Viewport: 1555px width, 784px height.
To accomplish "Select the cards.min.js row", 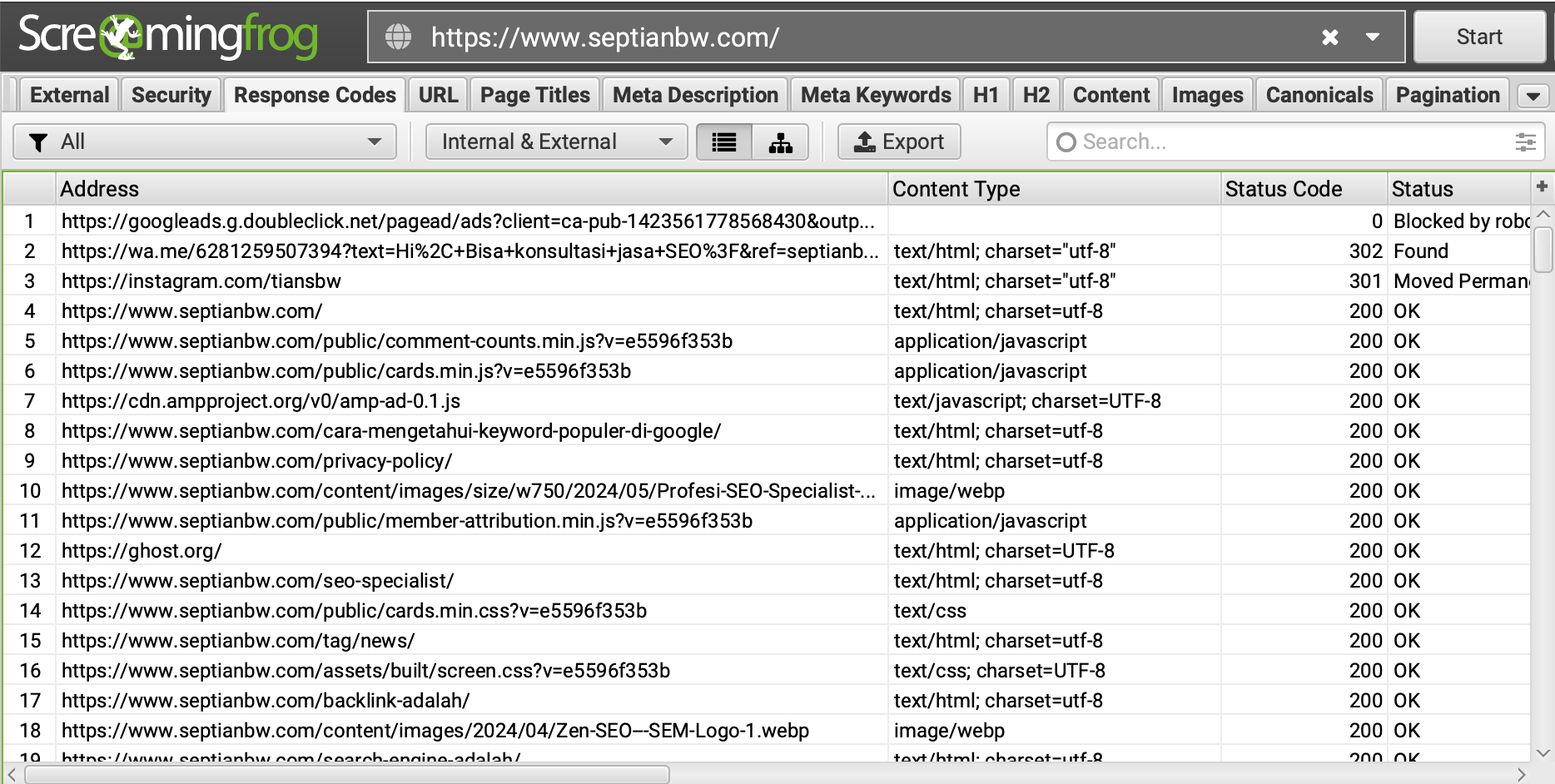I will click(x=766, y=370).
